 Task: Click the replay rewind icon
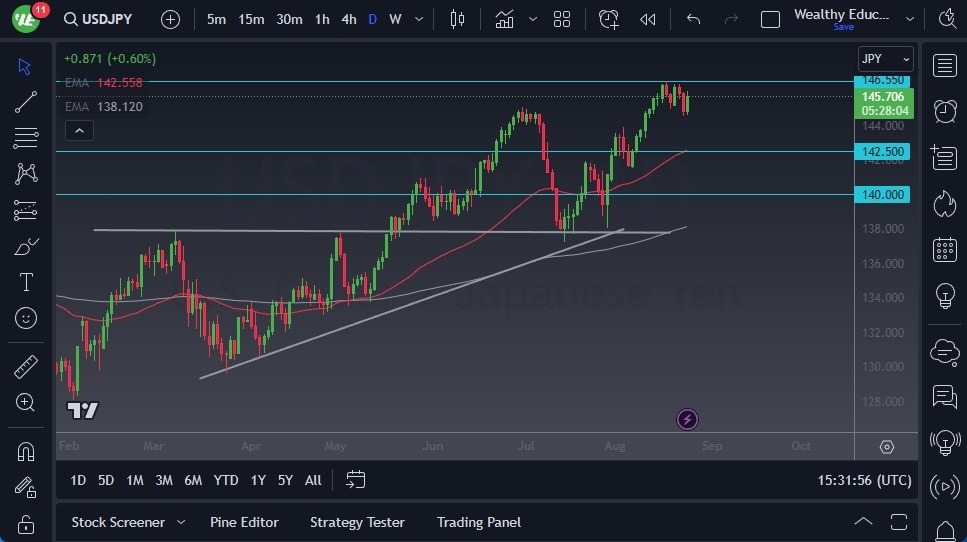pyautogui.click(x=648, y=19)
